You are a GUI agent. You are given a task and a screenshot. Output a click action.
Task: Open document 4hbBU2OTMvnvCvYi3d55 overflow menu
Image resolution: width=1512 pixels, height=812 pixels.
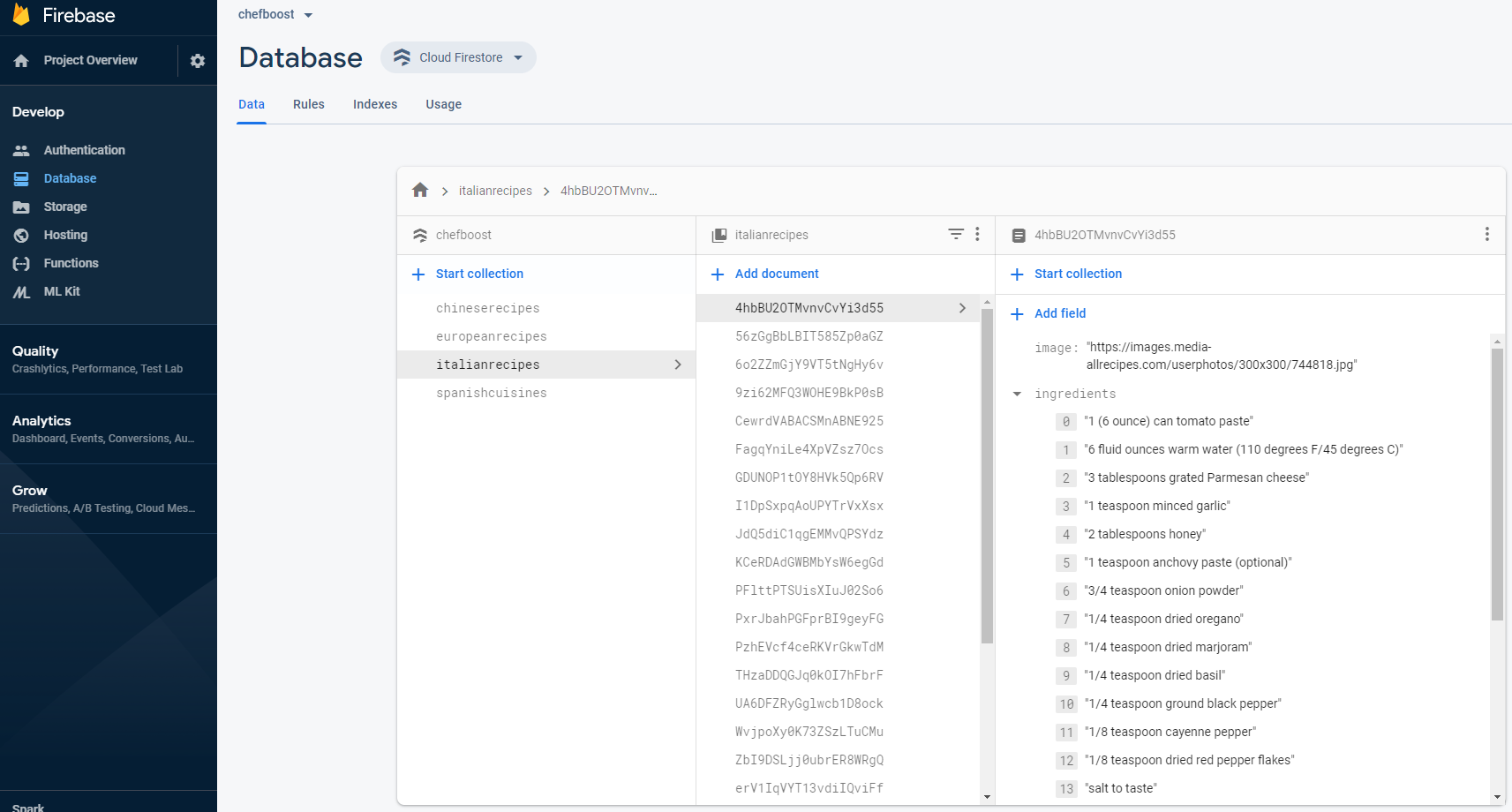pos(1487,234)
